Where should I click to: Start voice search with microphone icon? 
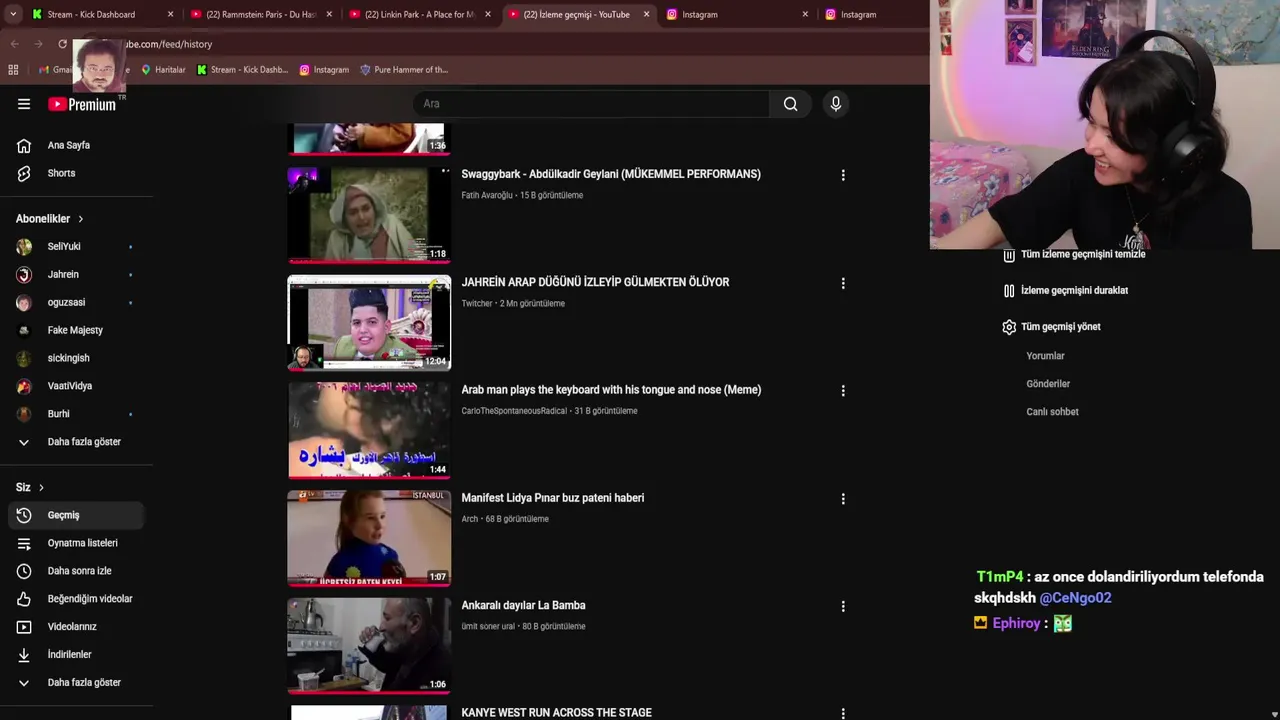836,104
